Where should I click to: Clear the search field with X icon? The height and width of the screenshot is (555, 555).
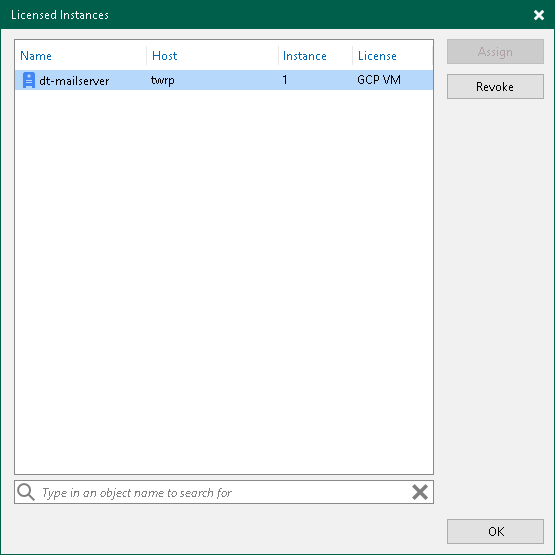(x=420, y=492)
